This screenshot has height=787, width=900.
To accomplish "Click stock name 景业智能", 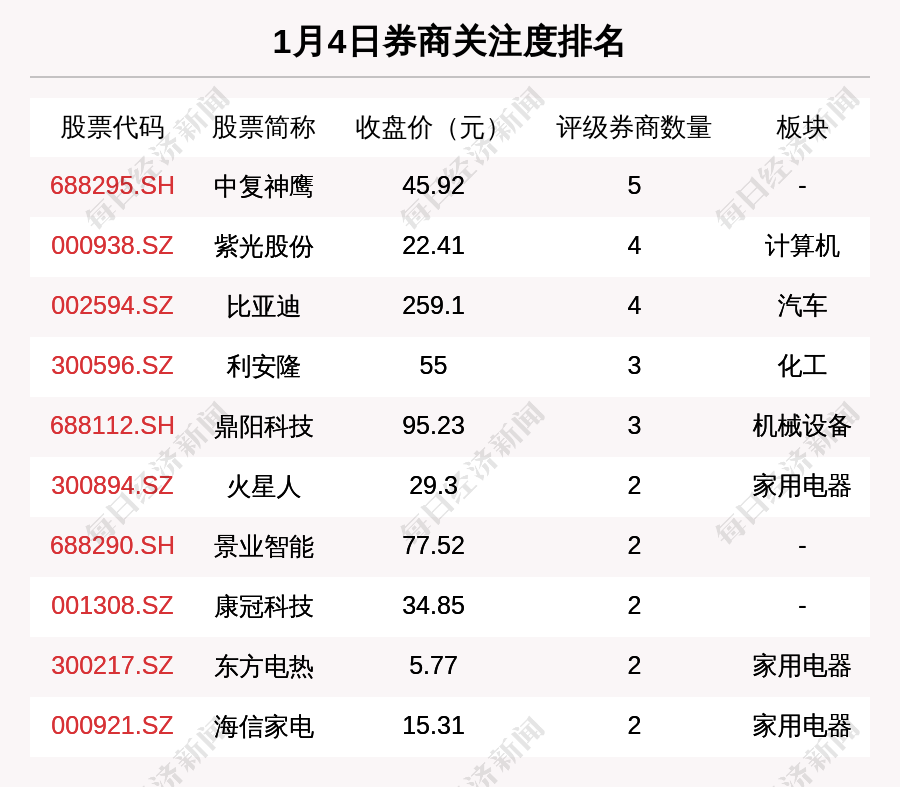I will [263, 546].
